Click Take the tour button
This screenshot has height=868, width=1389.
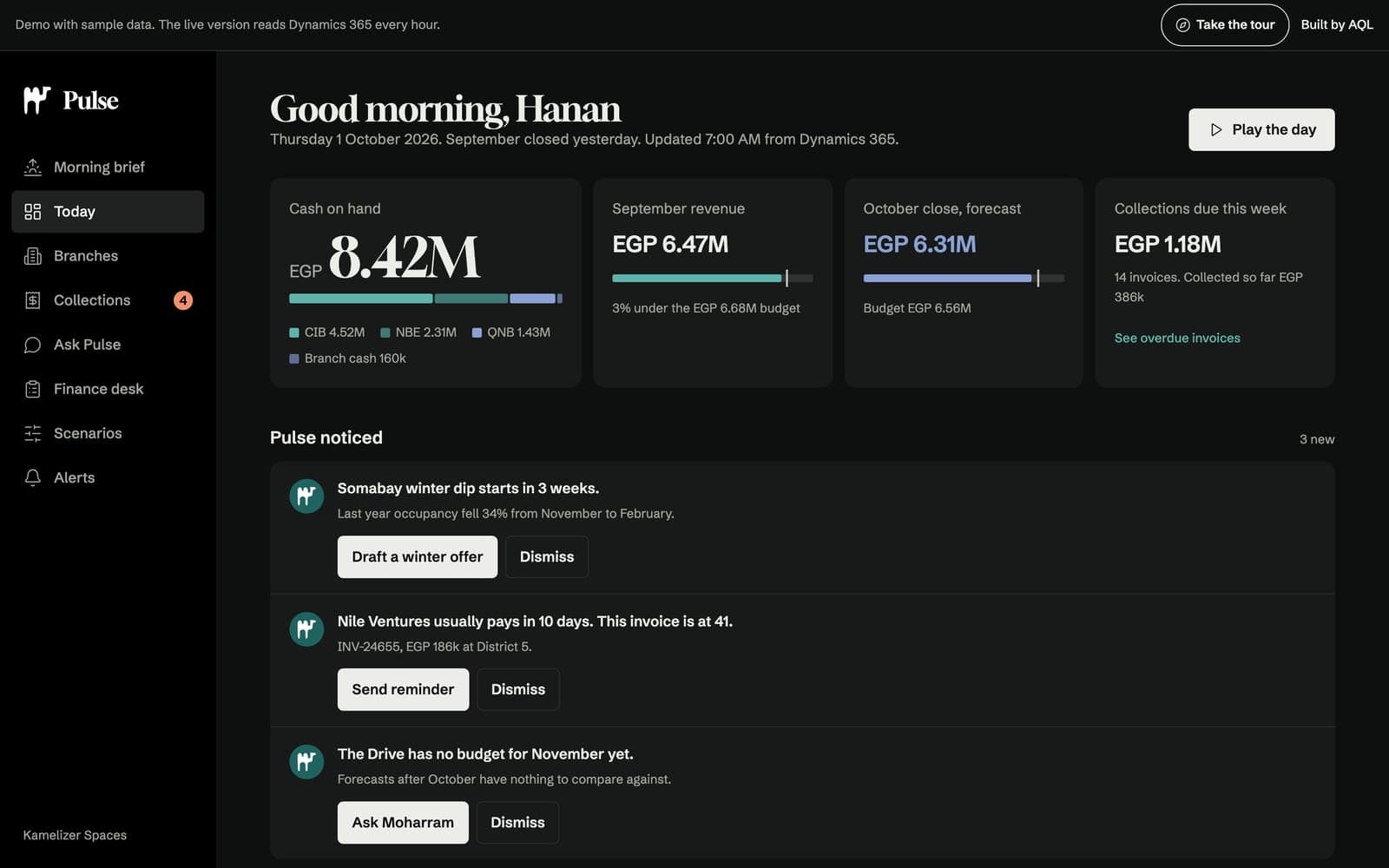[1225, 25]
